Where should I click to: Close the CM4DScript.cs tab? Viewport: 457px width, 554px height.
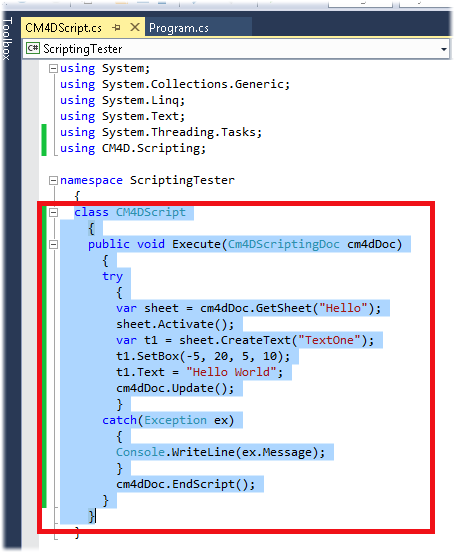[x=135, y=27]
